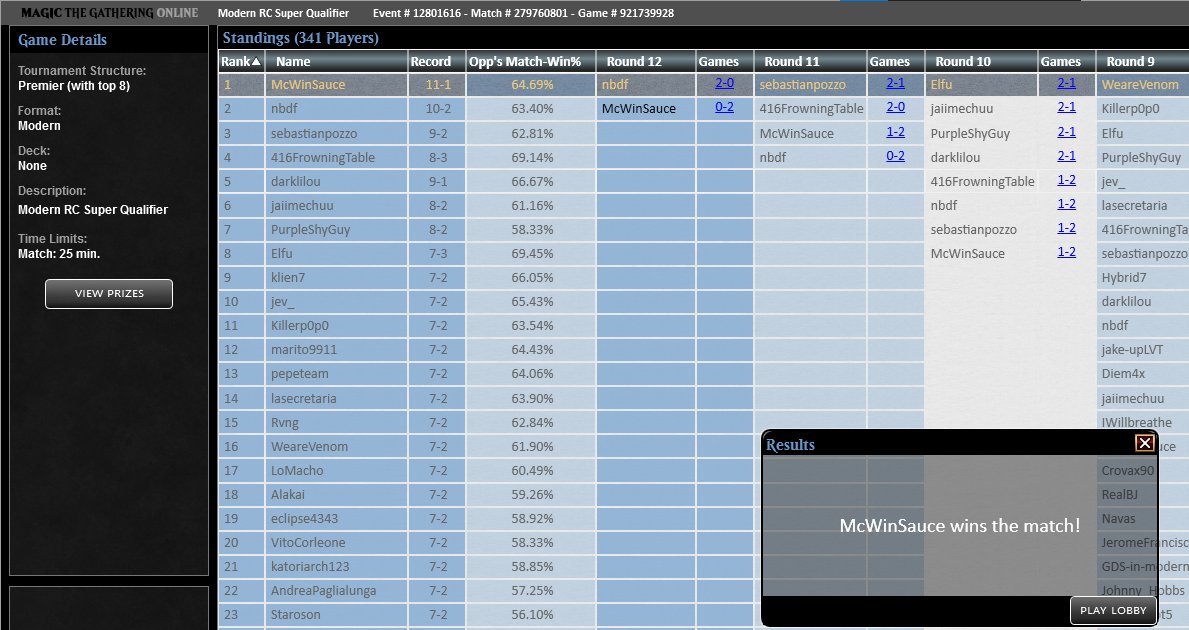This screenshot has height=630, width=1189.
Task: Click the Round 10 column header
Action: pos(980,61)
